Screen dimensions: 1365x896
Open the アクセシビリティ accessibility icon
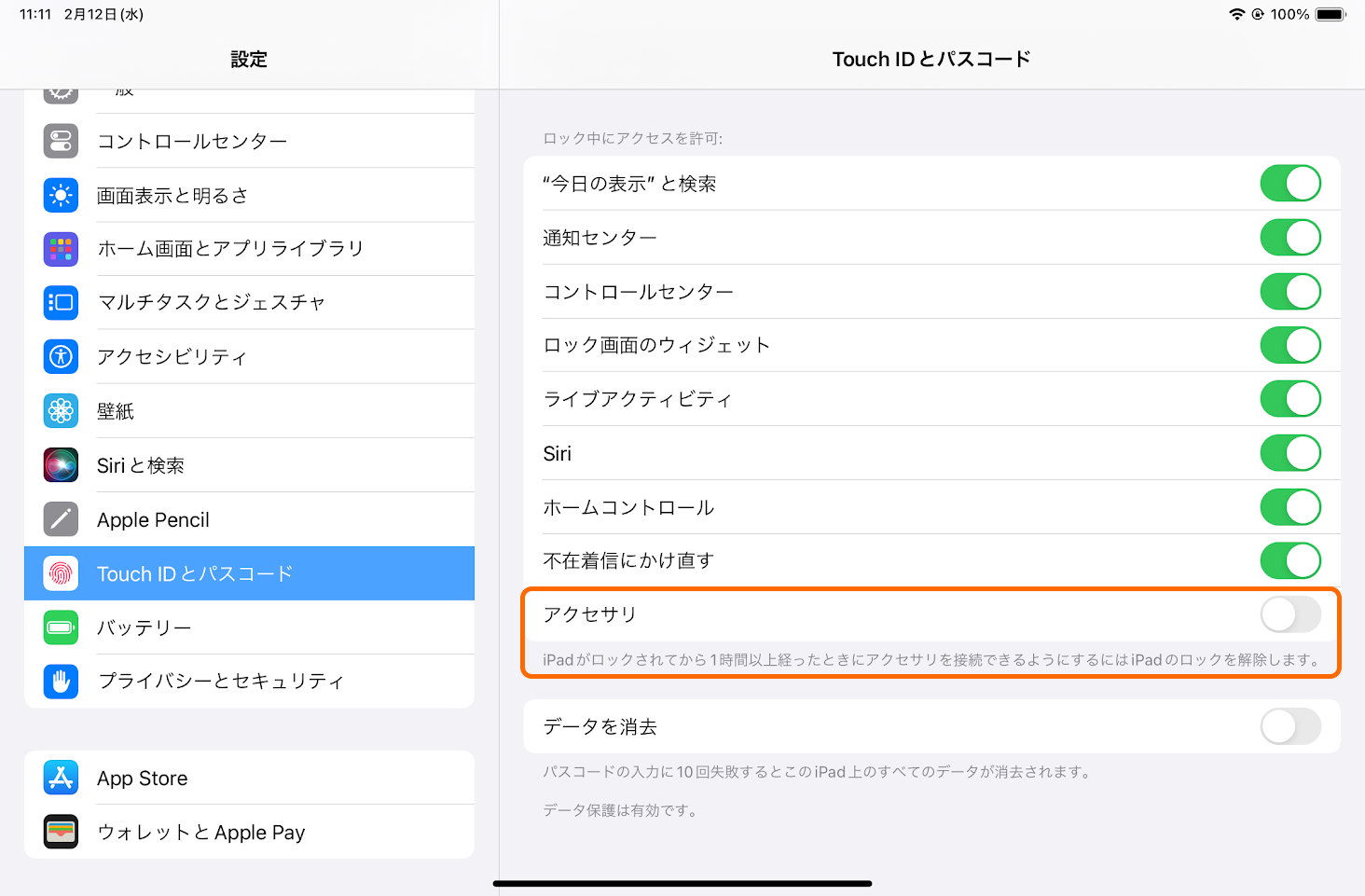pyautogui.click(x=60, y=356)
